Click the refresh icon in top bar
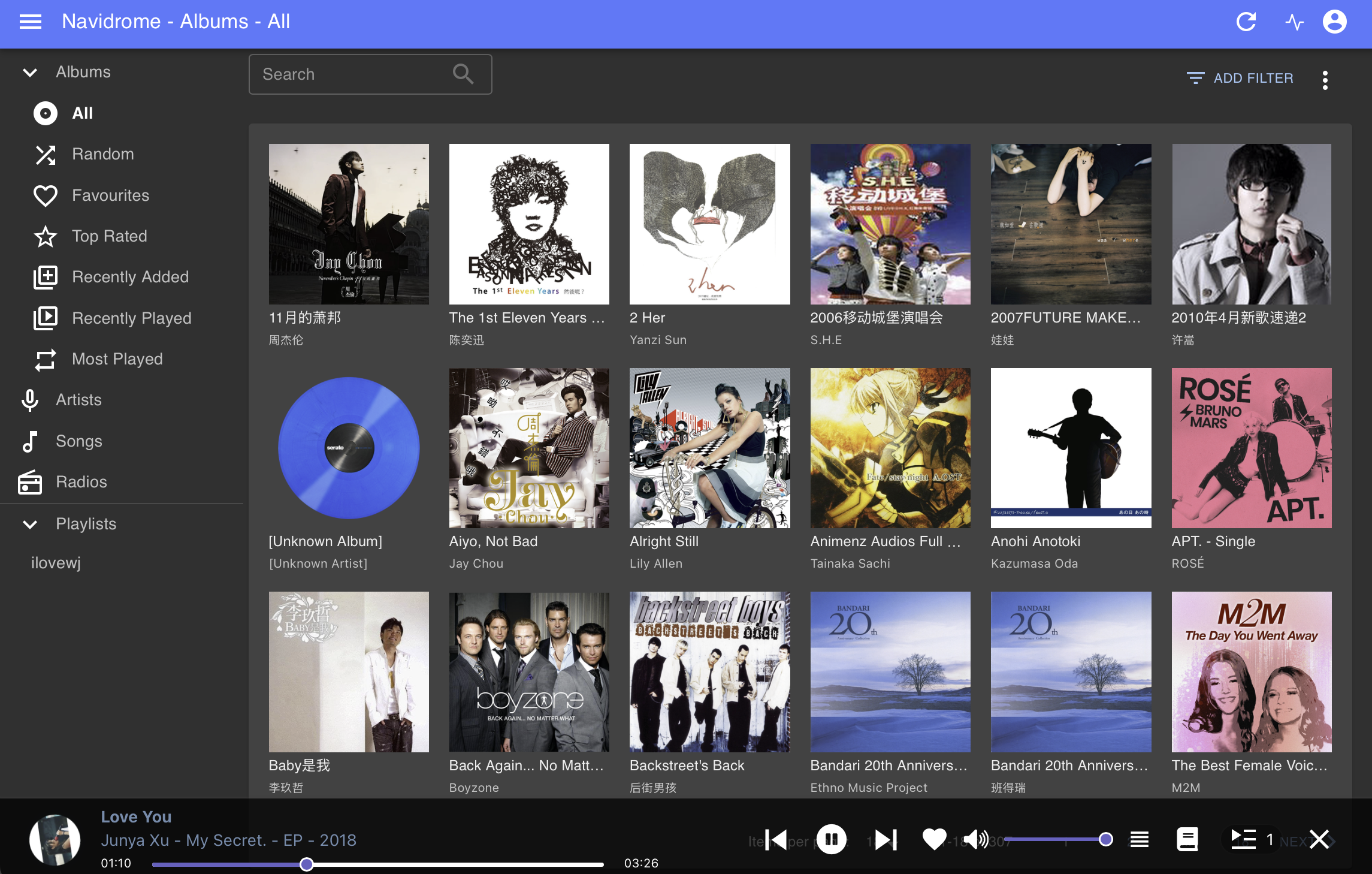The width and height of the screenshot is (1372, 874). coord(1246,22)
